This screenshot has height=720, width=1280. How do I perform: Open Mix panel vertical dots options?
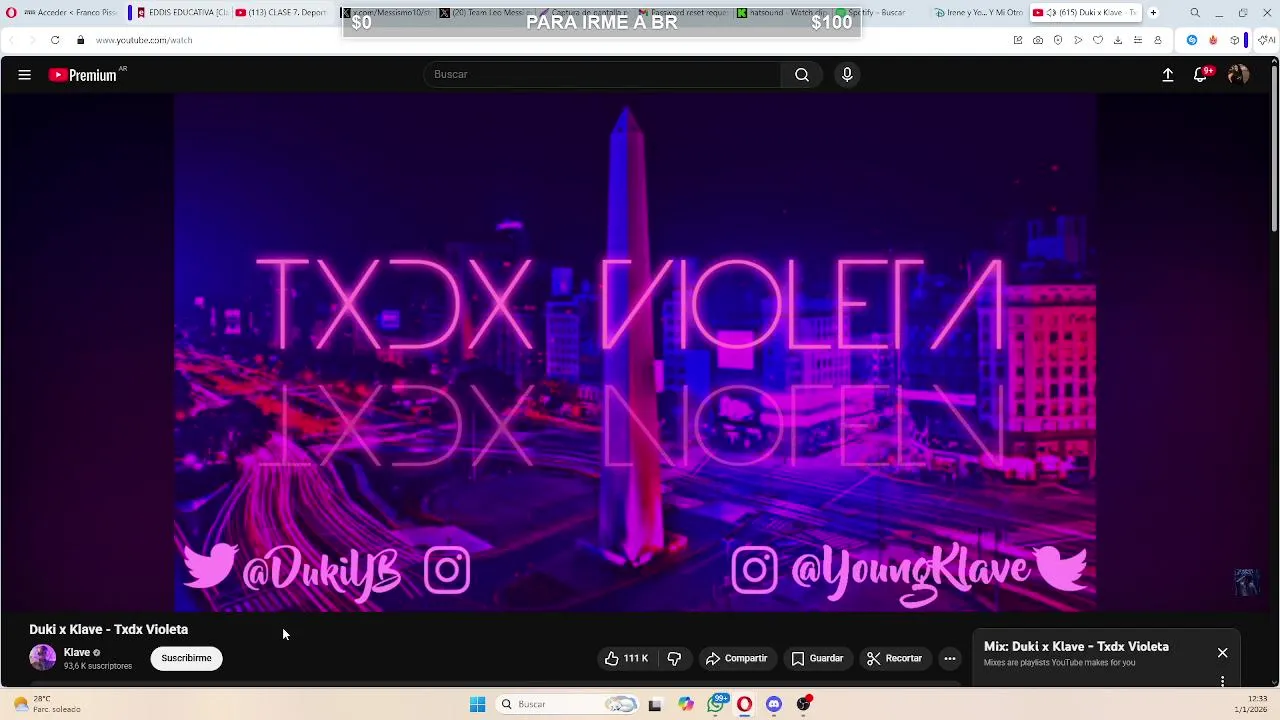pos(1222,681)
